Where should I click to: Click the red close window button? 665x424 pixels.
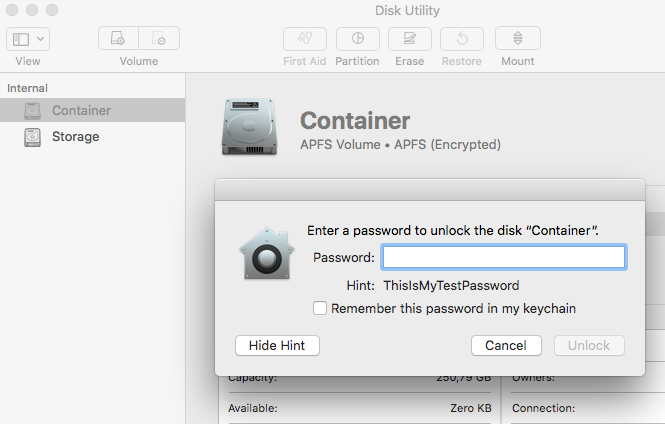click(13, 11)
